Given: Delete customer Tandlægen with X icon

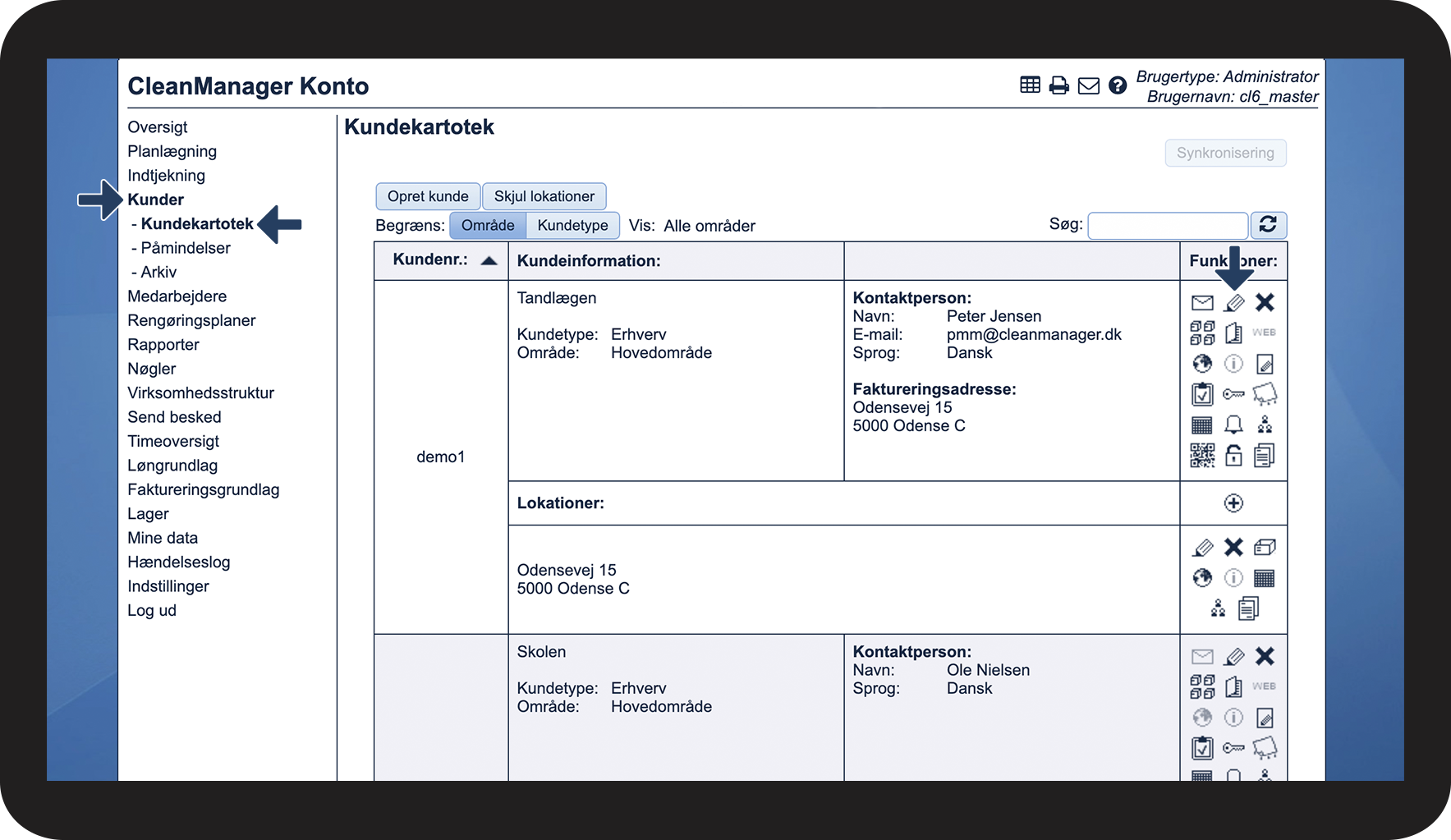Looking at the screenshot, I should point(1265,302).
